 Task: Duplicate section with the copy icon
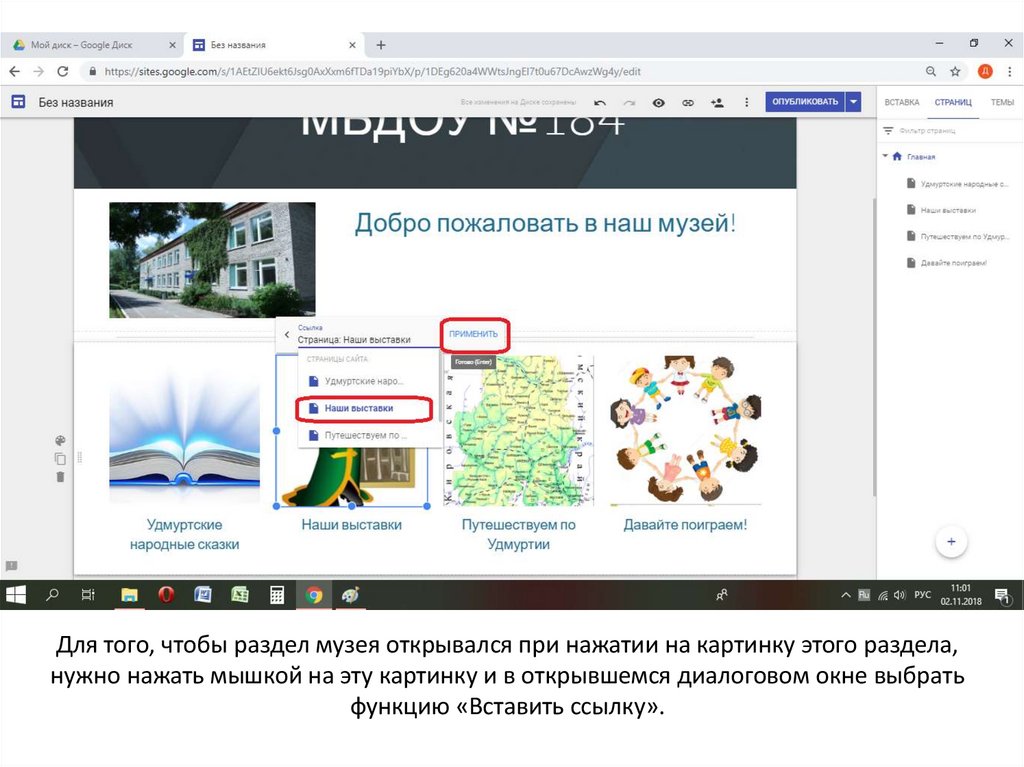pos(60,459)
